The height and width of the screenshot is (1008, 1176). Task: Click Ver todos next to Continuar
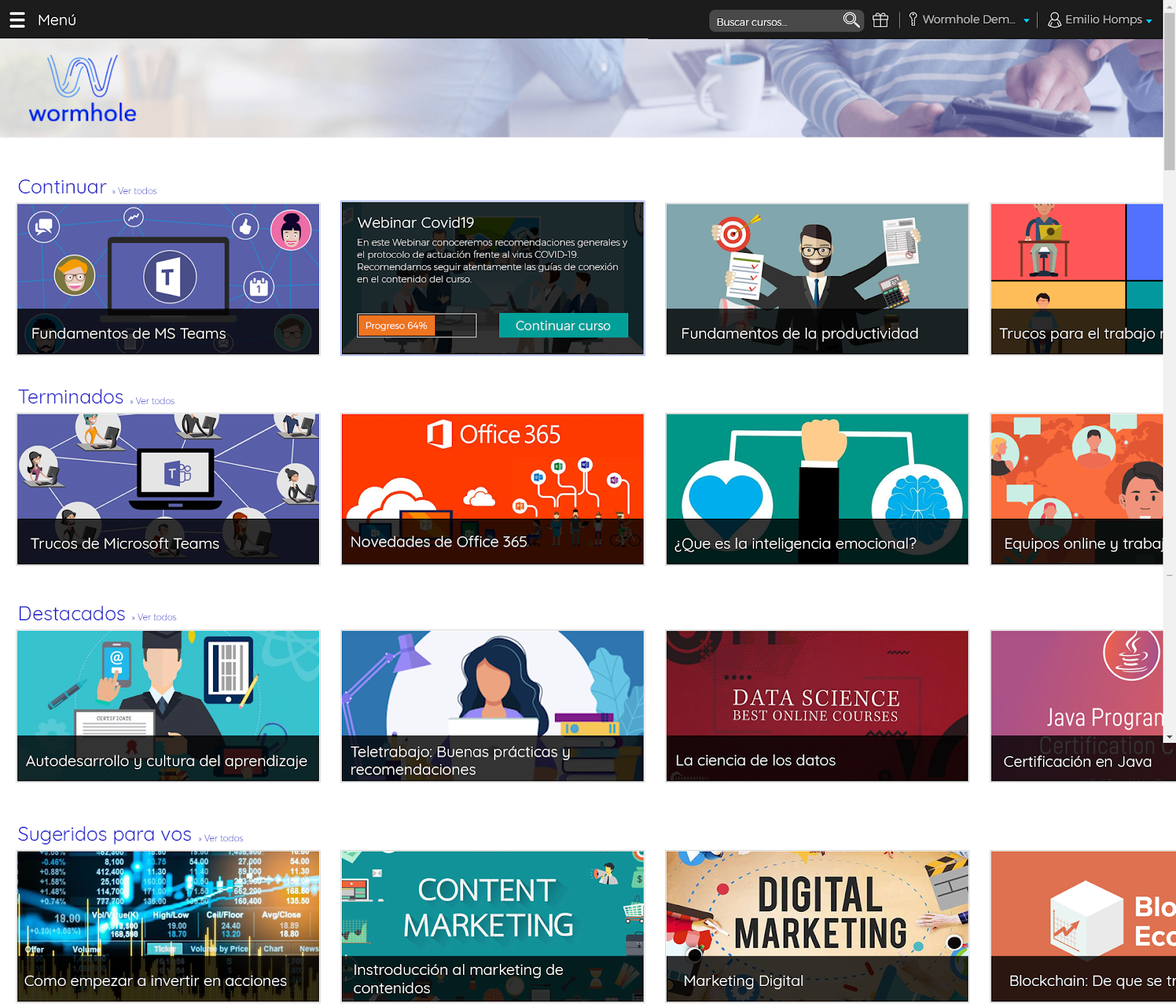coord(137,191)
